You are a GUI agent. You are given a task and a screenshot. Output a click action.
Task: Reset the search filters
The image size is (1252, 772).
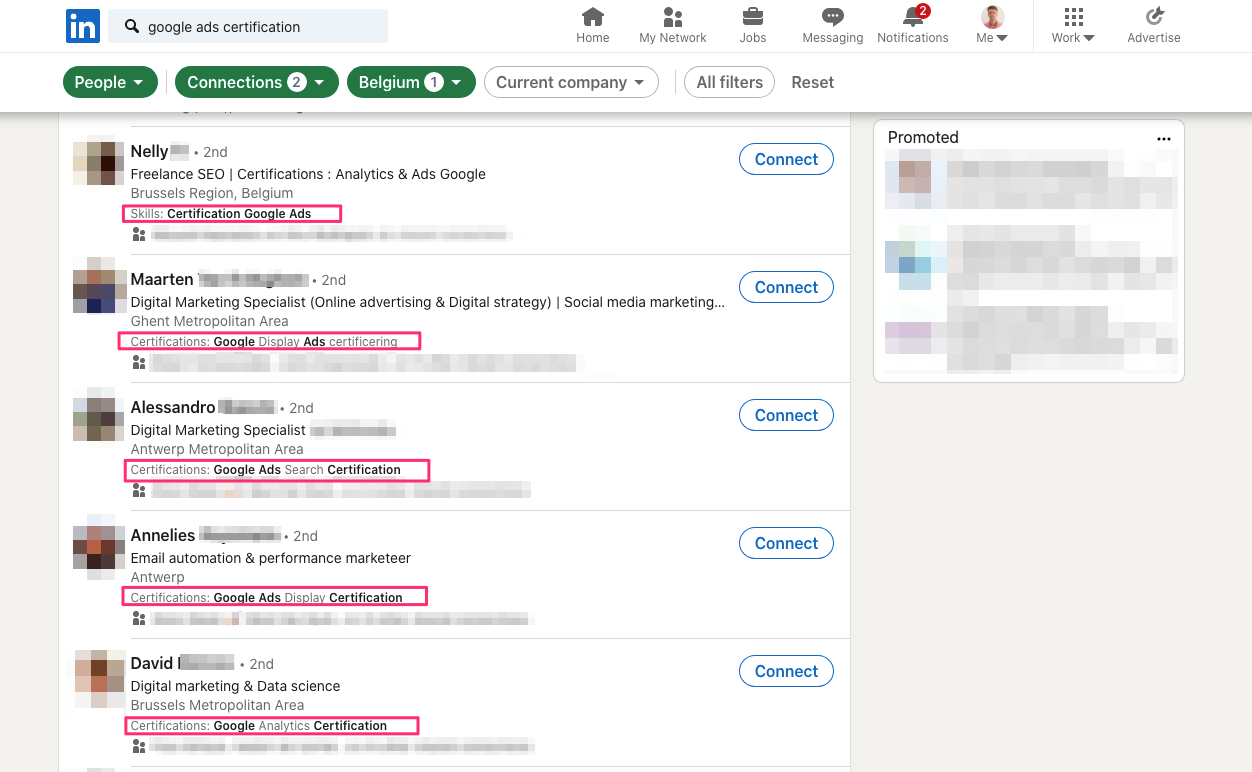[x=812, y=82]
